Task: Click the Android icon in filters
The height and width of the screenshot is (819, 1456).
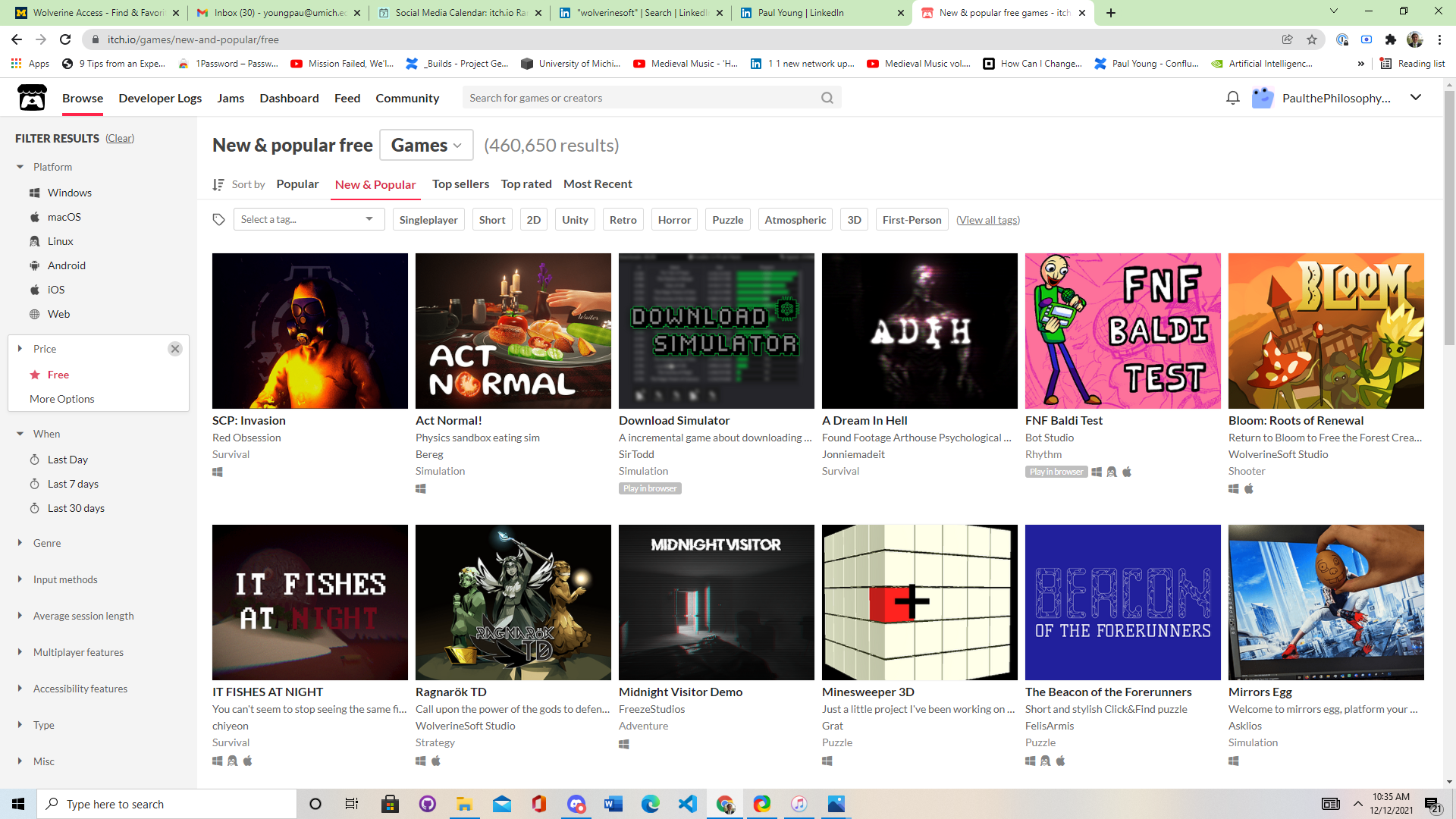Action: point(34,265)
